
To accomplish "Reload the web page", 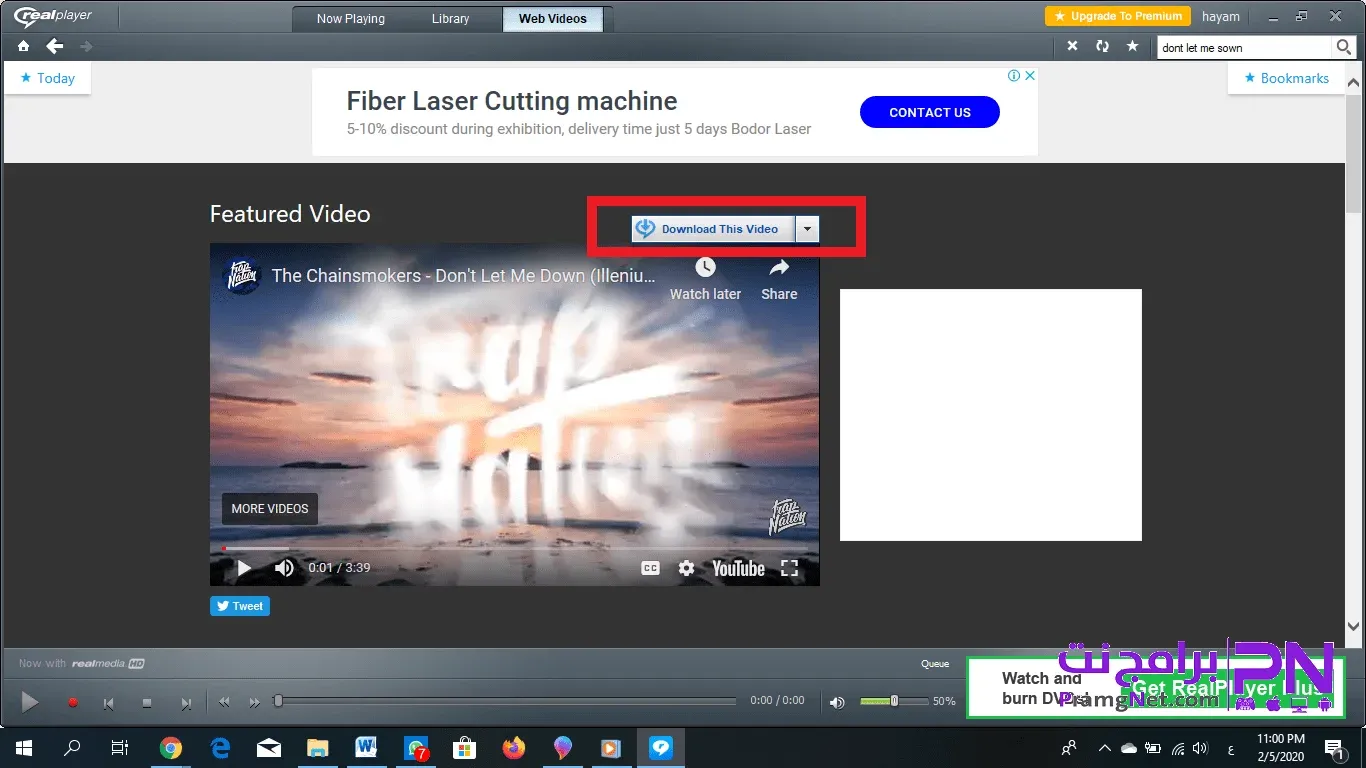I will [x=1102, y=47].
